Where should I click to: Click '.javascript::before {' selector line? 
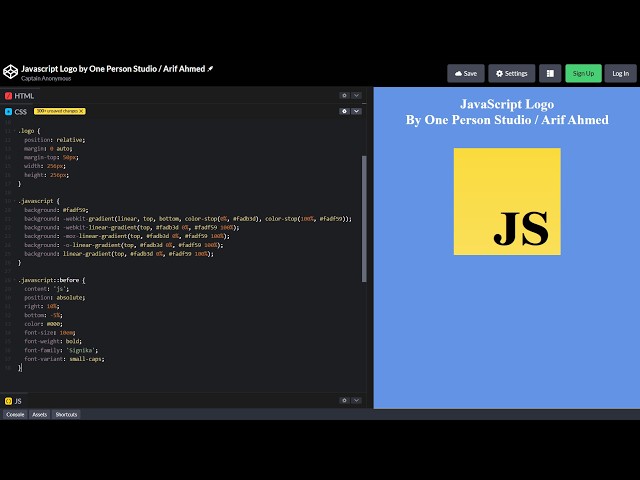(52, 280)
